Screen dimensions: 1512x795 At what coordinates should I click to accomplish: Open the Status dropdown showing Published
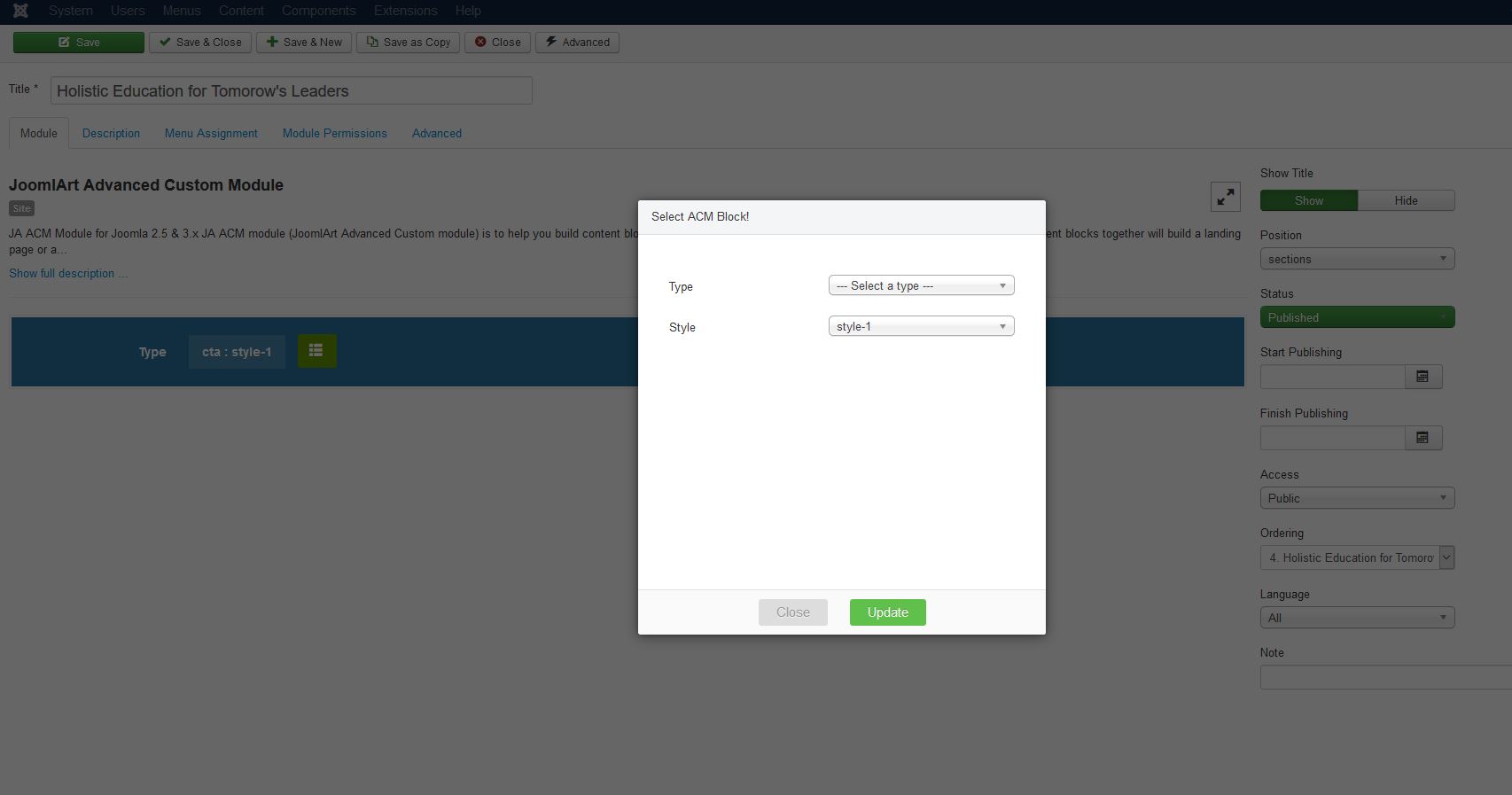[x=1357, y=317]
